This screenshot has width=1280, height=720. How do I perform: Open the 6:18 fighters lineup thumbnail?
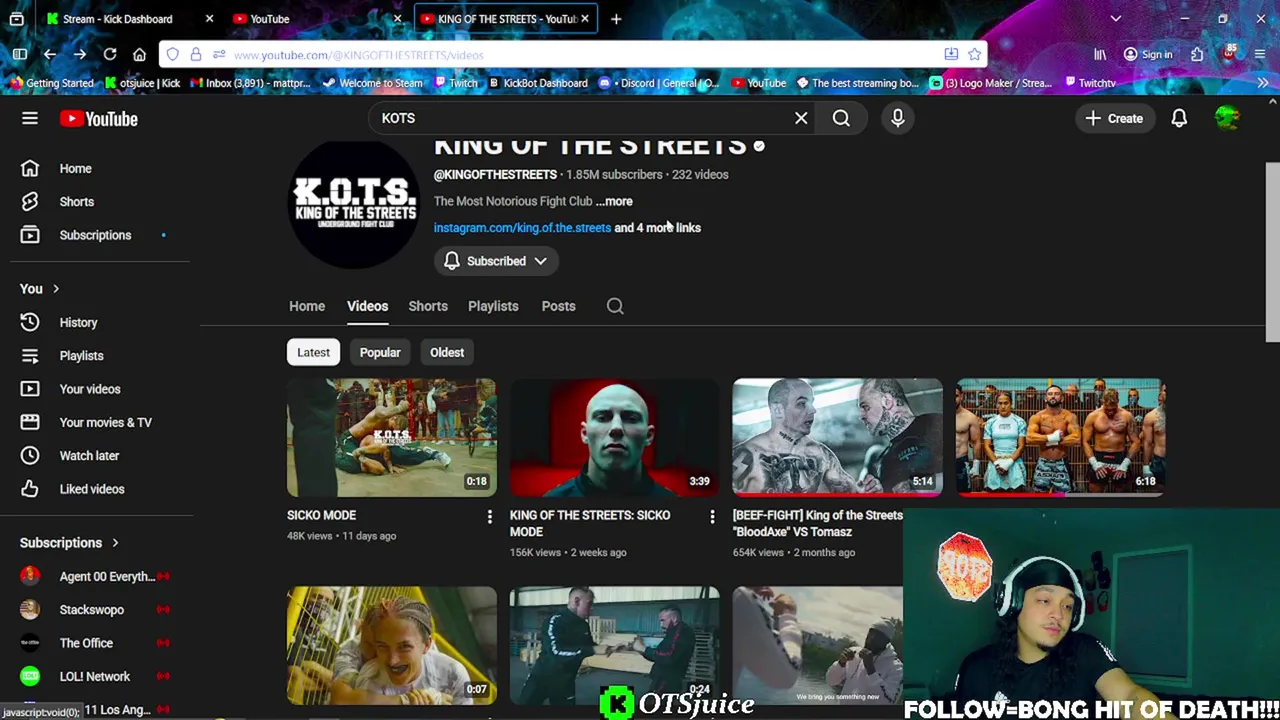click(1060, 437)
